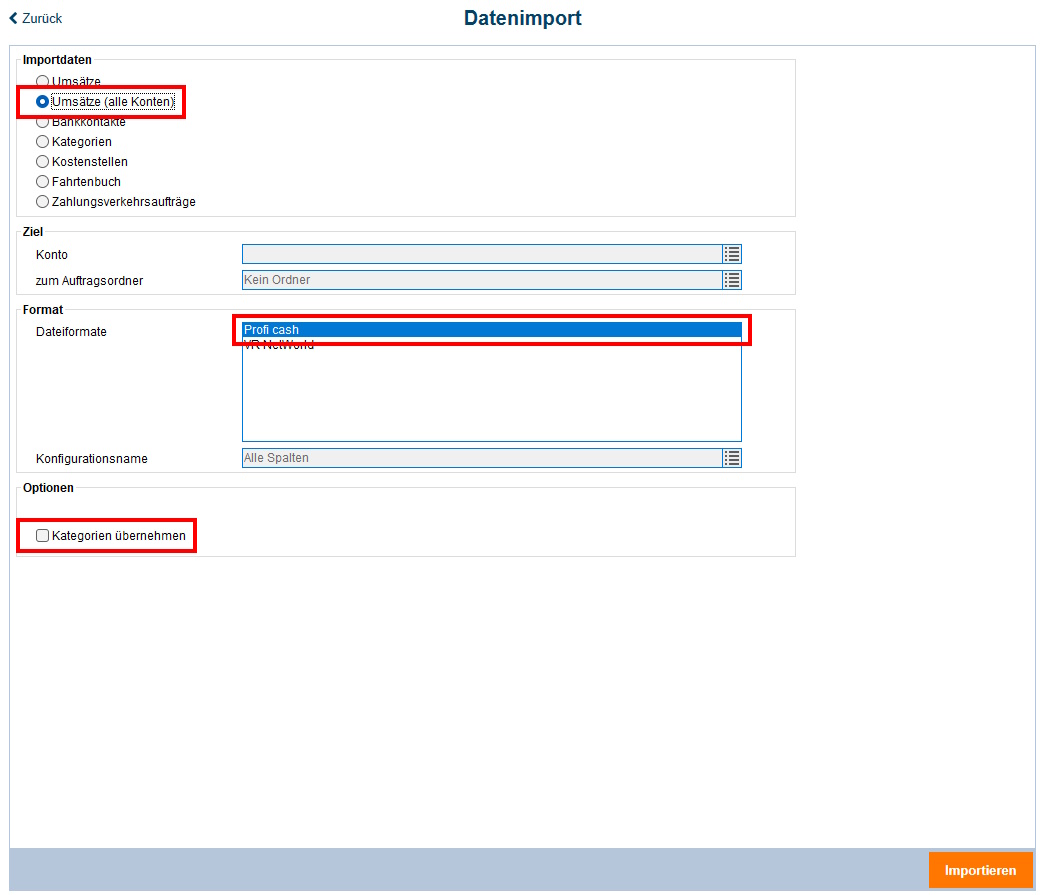
Task: Open the Konto selection list icon
Action: click(732, 255)
